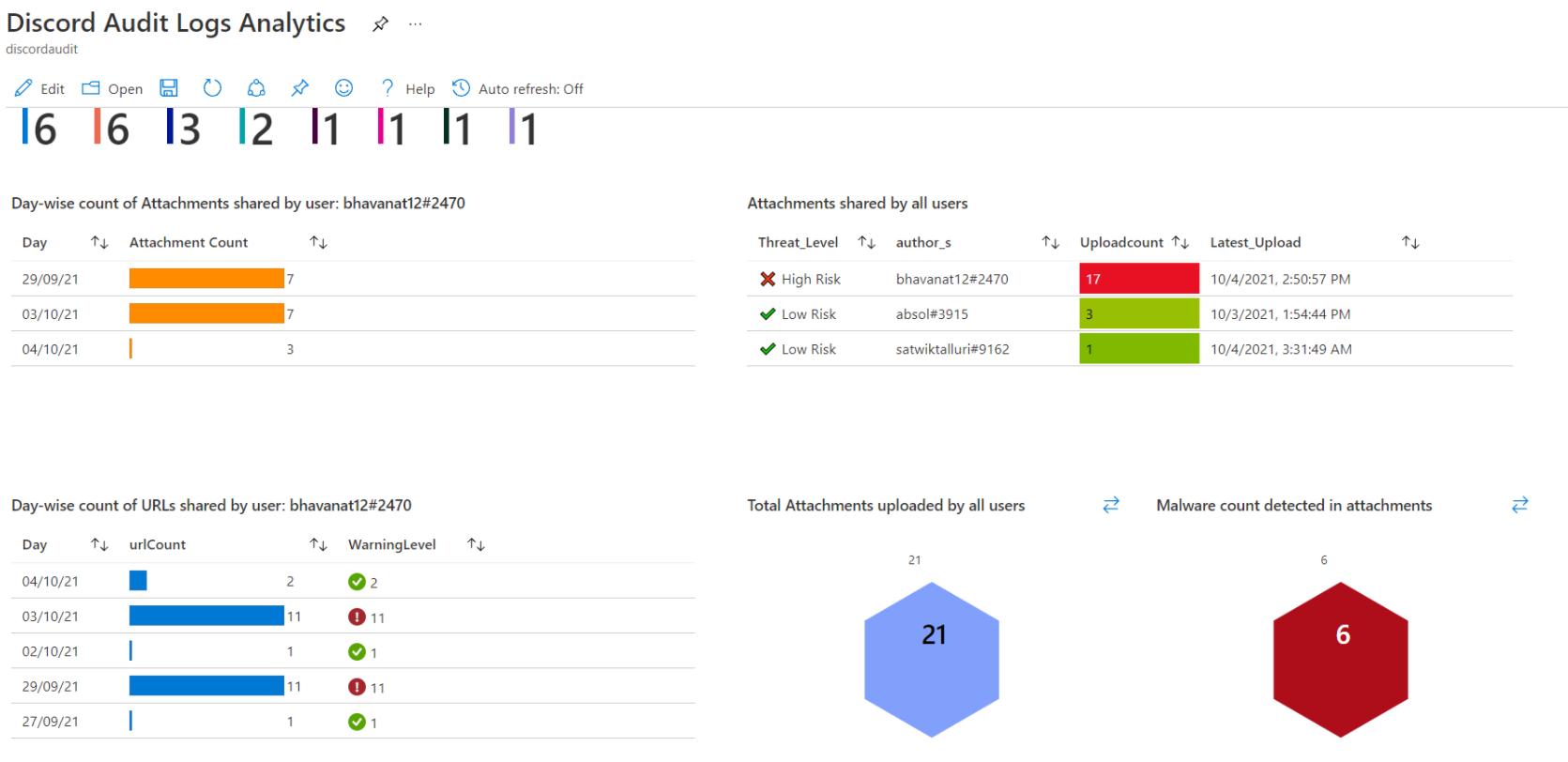The image size is (1568, 762).
Task: Click the Attachment Count column header
Action: point(189,242)
